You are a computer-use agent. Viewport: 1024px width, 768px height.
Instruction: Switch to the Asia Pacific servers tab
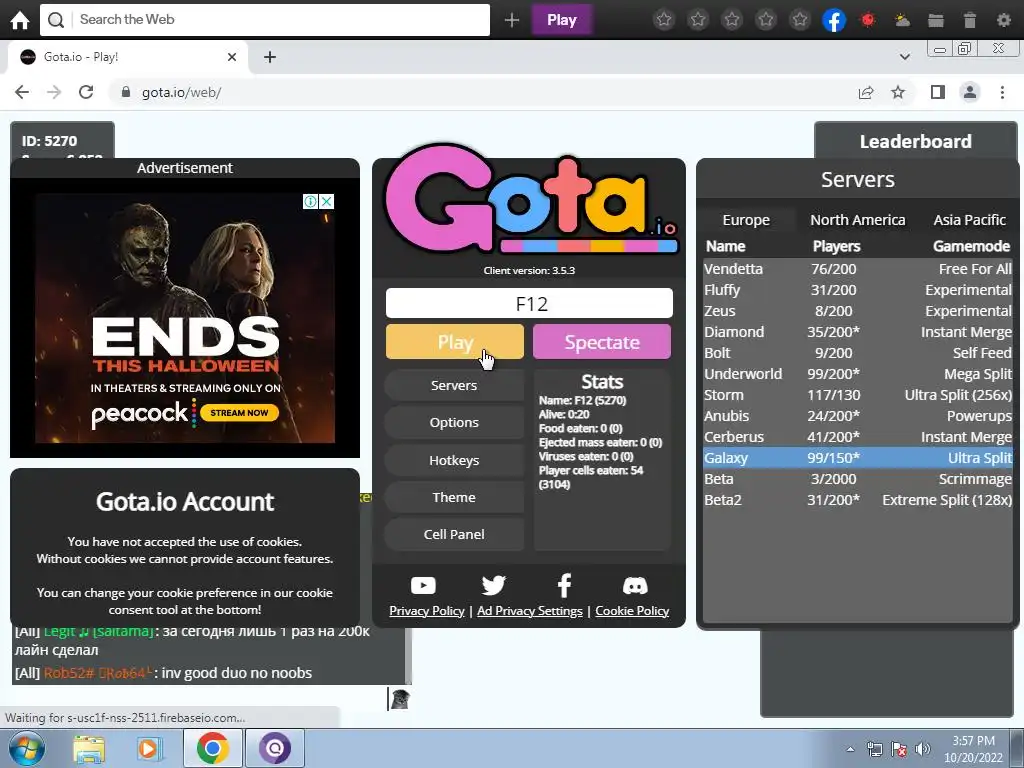pyautogui.click(x=969, y=220)
